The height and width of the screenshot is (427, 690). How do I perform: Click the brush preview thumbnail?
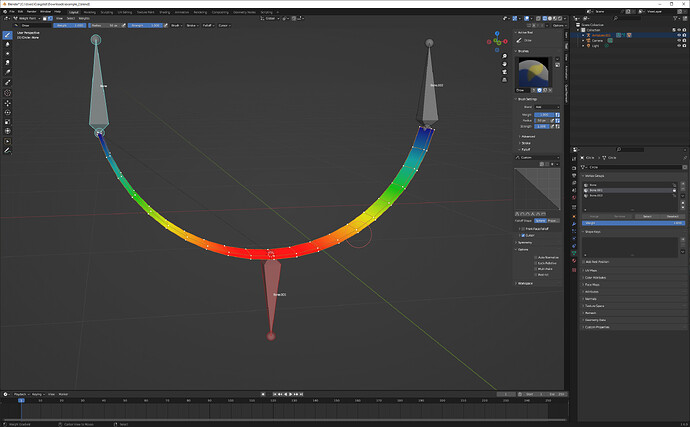point(534,72)
